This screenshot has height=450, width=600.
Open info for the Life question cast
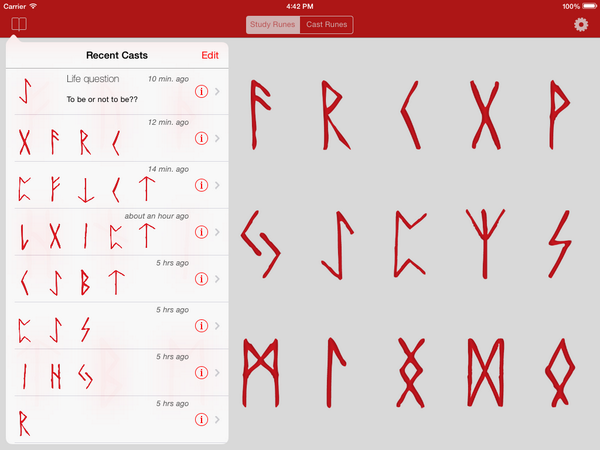pyautogui.click(x=201, y=91)
